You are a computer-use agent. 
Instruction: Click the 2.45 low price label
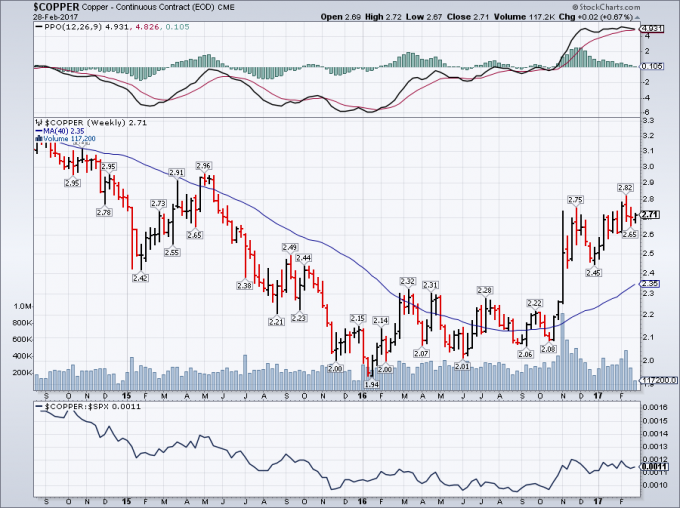tap(594, 273)
